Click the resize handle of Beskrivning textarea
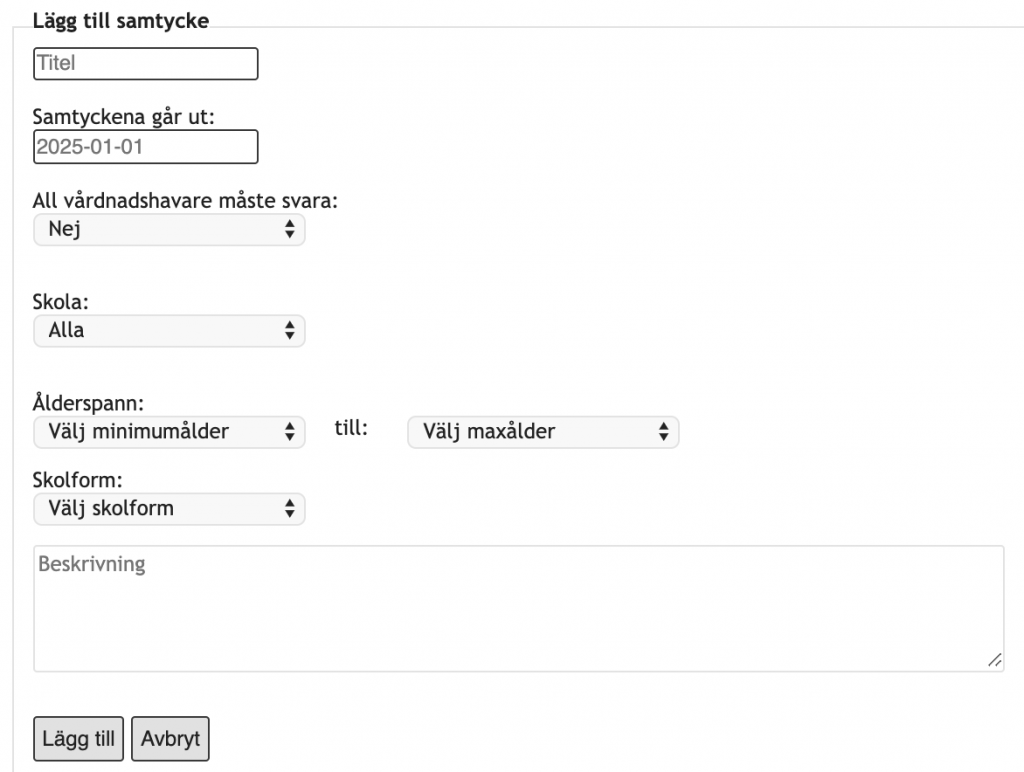1024x772 pixels. pyautogui.click(x=995, y=661)
